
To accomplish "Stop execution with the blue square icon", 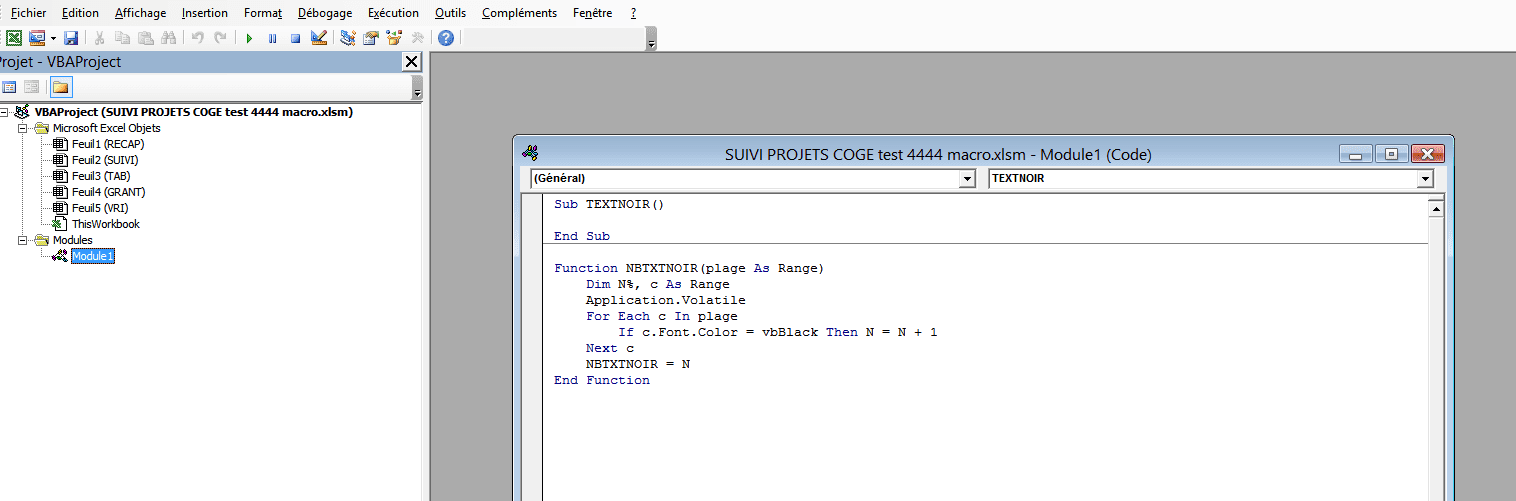I will coord(295,38).
